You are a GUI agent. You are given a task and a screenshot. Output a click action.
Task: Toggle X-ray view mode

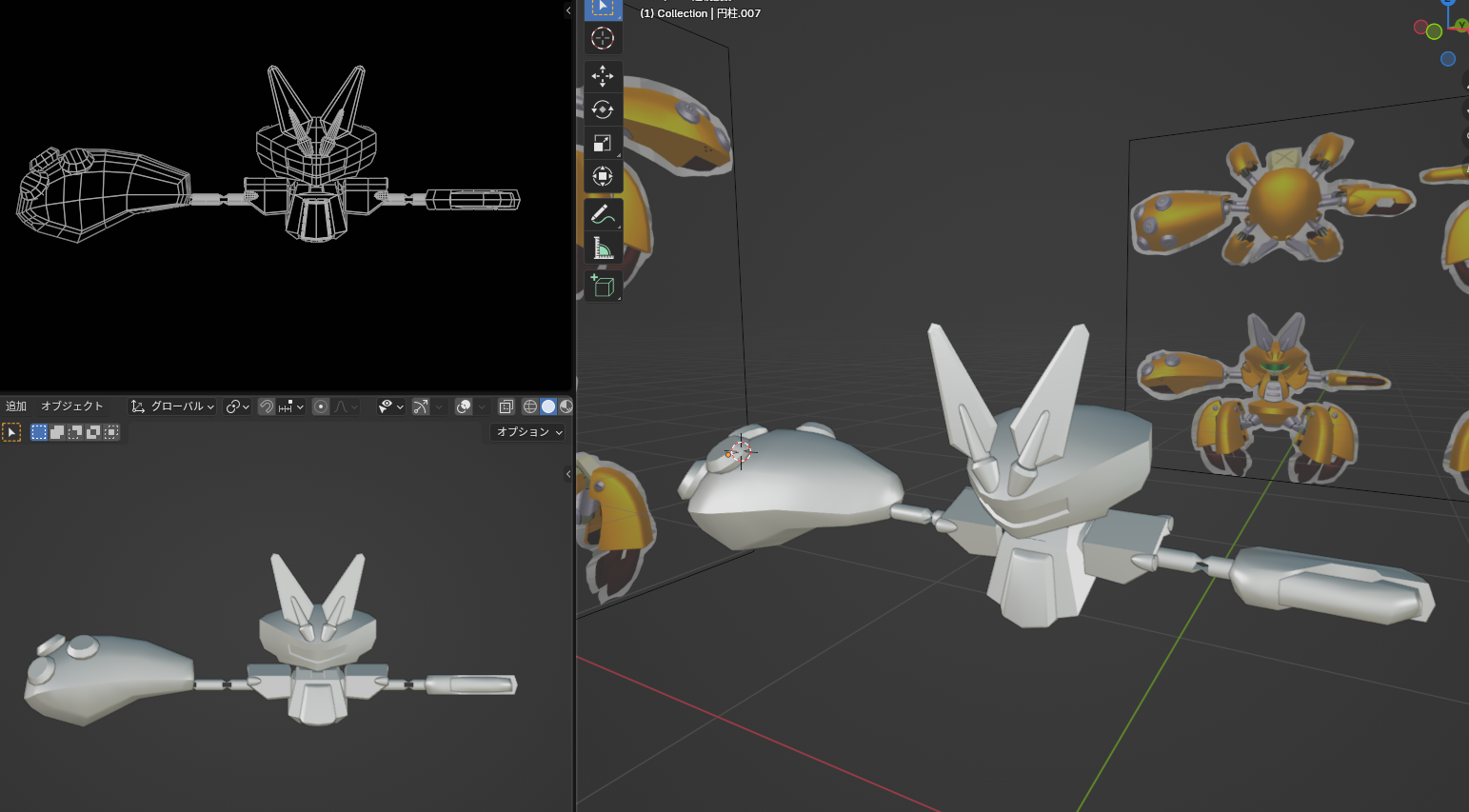coord(506,406)
